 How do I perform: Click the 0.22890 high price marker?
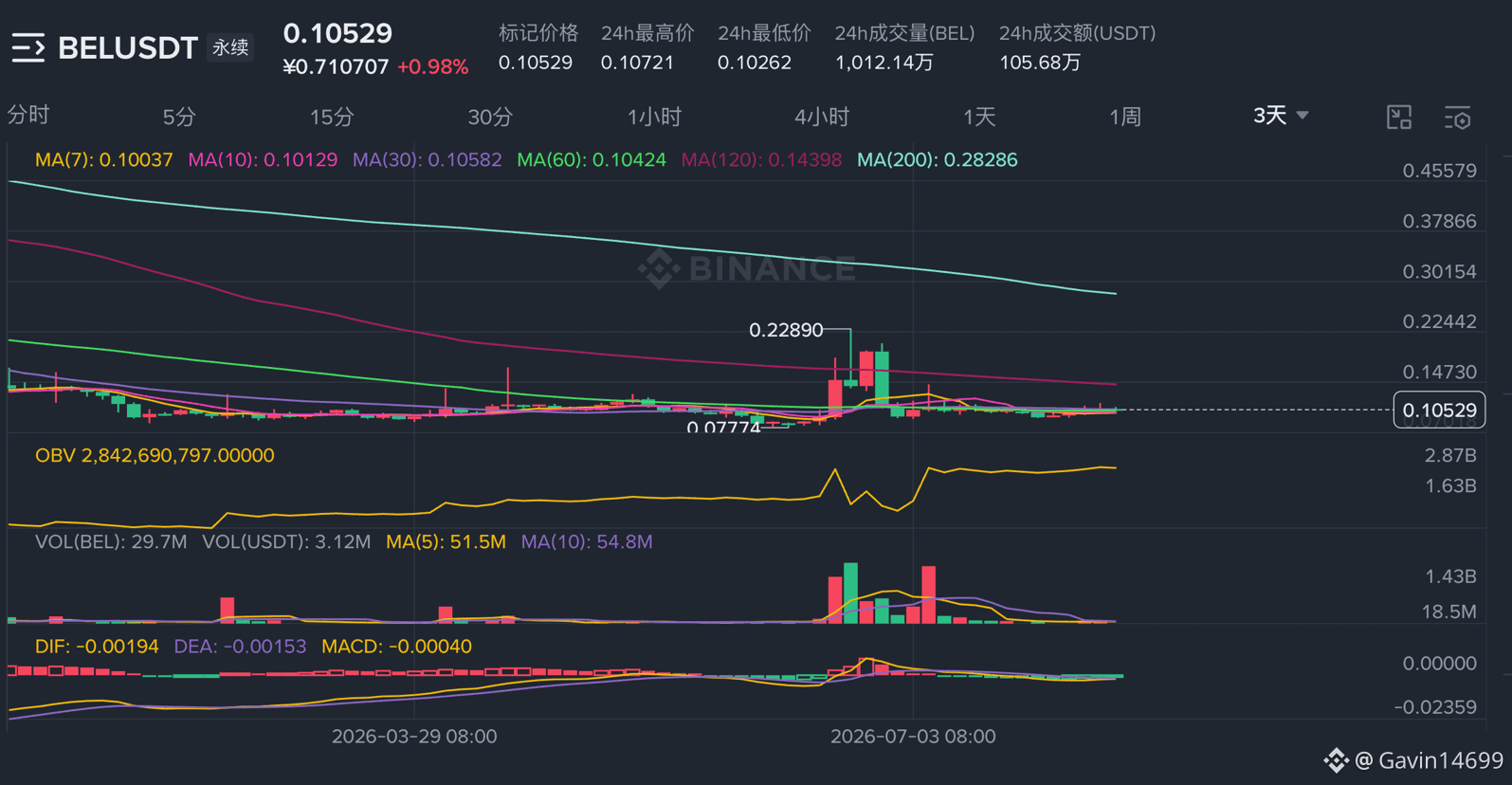click(x=786, y=331)
